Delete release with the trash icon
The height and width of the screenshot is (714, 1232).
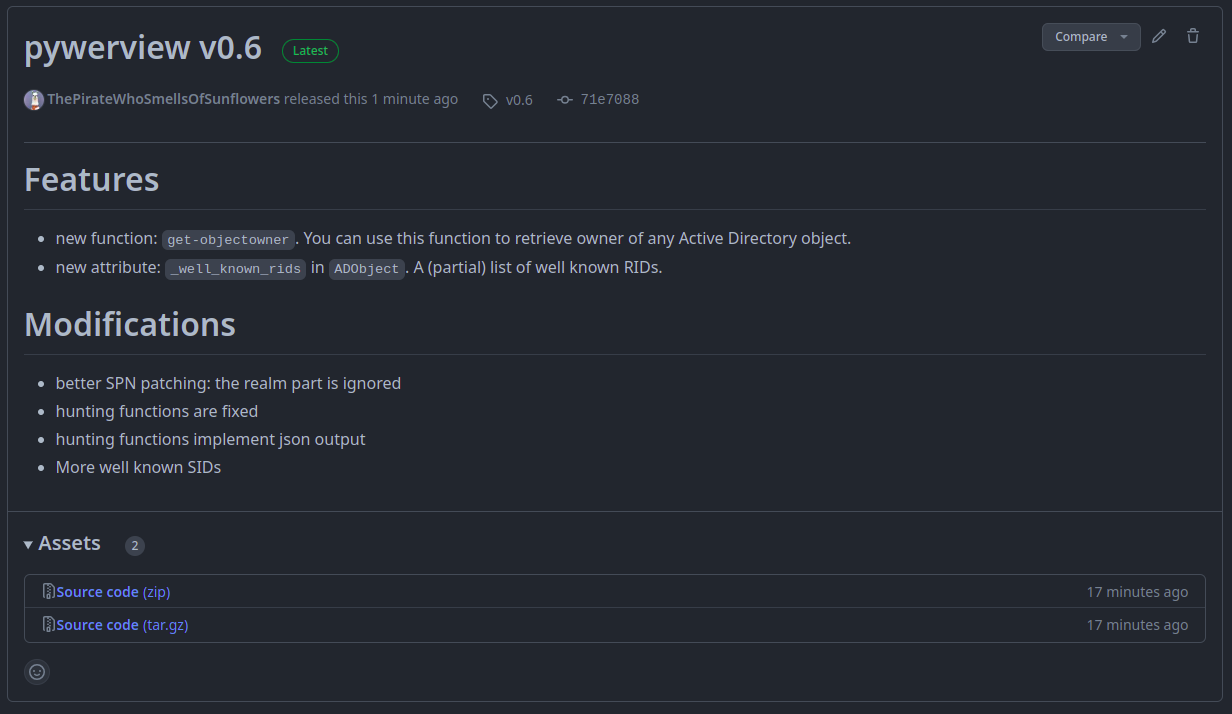click(x=1193, y=36)
